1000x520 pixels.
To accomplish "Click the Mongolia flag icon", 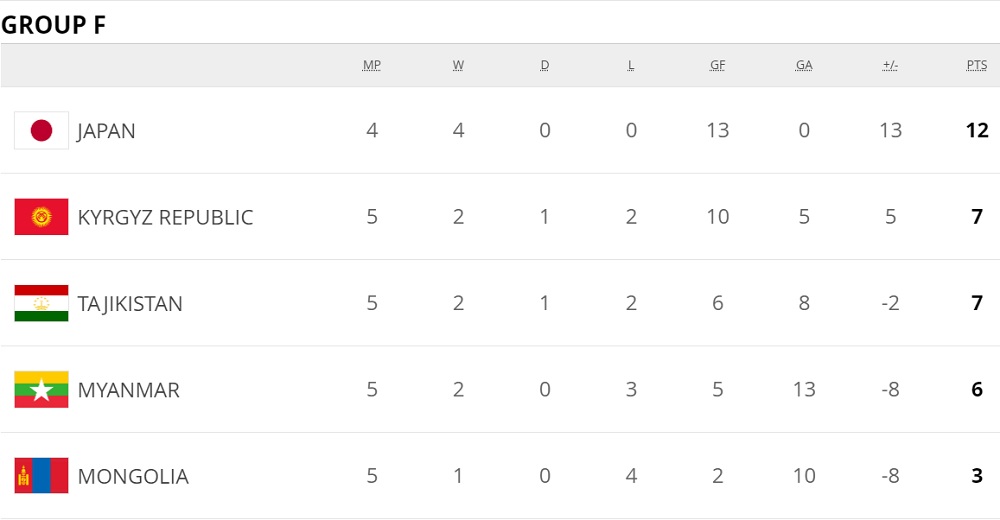I will pyautogui.click(x=41, y=476).
